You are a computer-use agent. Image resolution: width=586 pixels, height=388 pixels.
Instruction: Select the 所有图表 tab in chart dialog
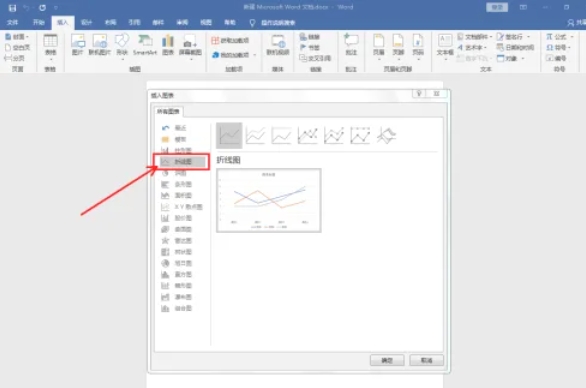coord(168,111)
